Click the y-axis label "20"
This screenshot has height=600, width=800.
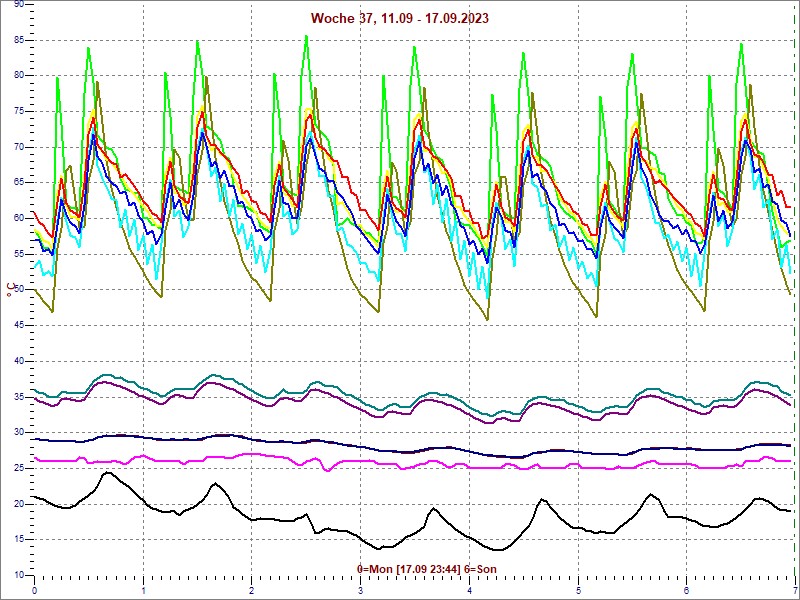tap(19, 504)
